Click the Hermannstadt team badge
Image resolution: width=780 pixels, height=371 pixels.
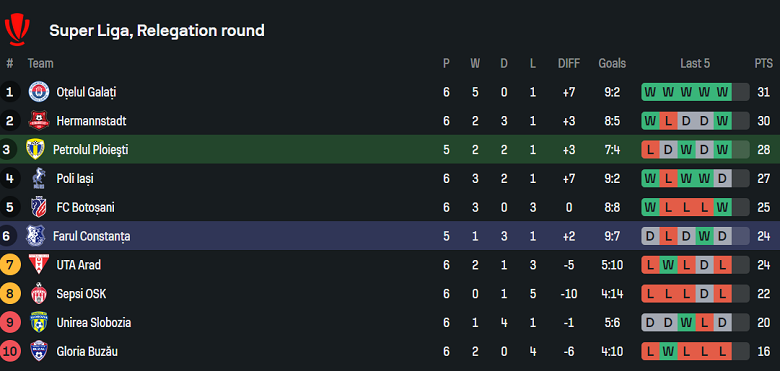click(39, 121)
